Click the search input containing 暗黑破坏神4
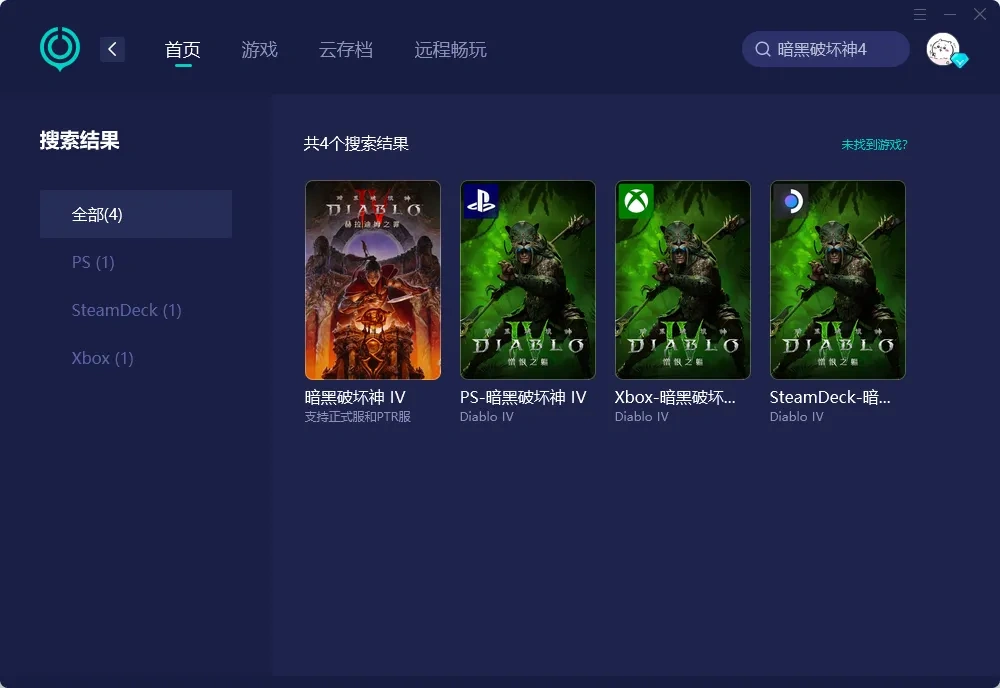The height and width of the screenshot is (688, 1000). [830, 48]
